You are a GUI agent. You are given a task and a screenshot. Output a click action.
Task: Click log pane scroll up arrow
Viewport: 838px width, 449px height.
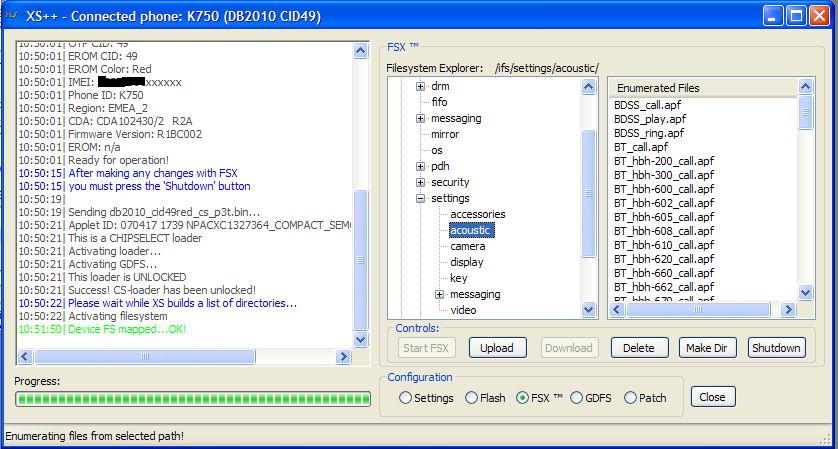coord(361,50)
